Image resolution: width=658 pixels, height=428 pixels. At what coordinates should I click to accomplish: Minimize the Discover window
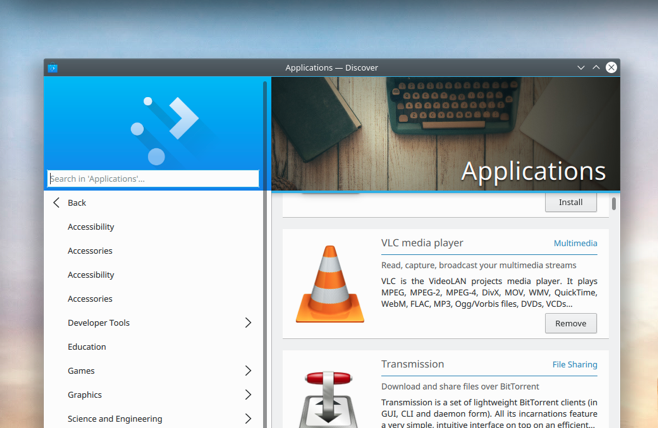point(581,68)
